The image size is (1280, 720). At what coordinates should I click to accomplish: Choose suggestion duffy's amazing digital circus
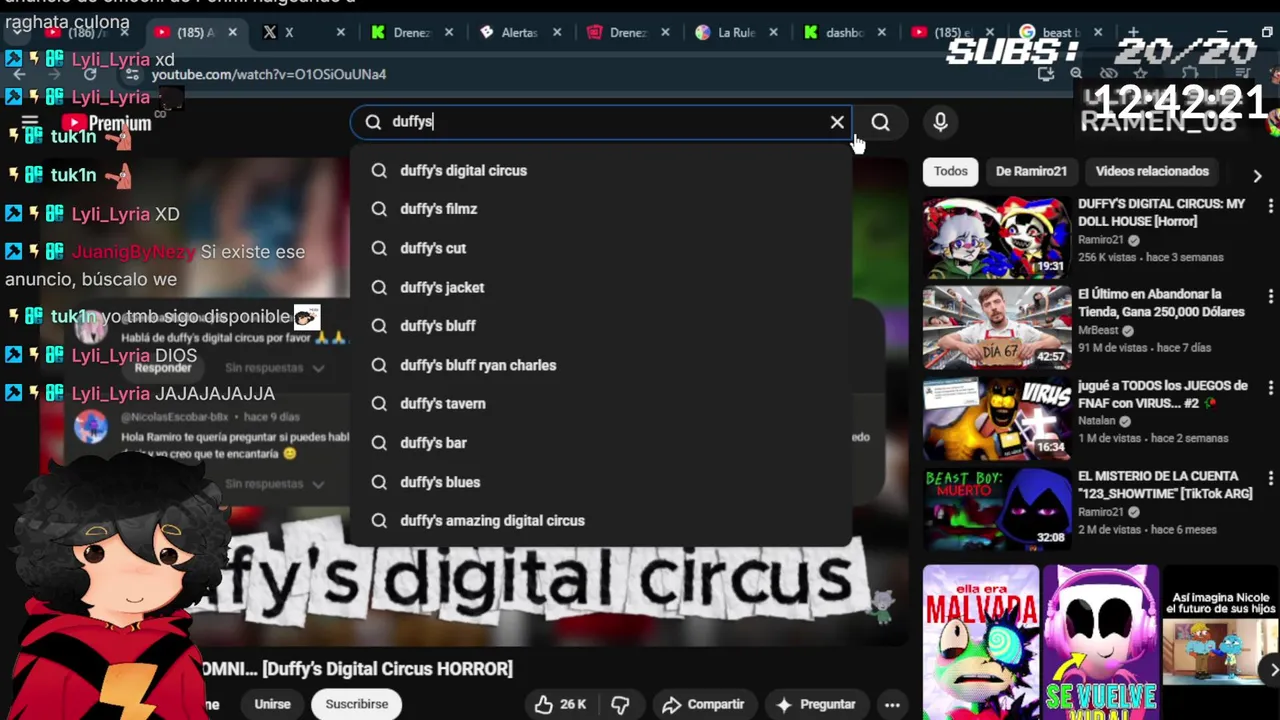click(601, 521)
